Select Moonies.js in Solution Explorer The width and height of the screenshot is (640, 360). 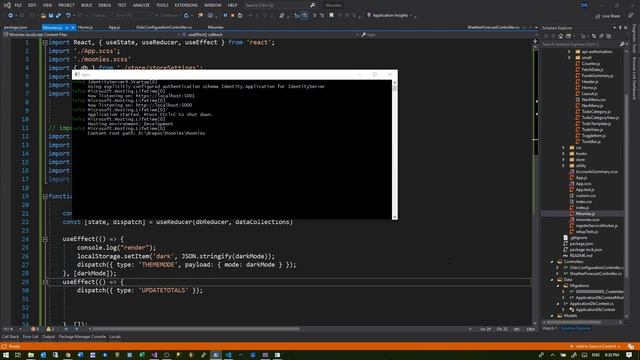[585, 213]
